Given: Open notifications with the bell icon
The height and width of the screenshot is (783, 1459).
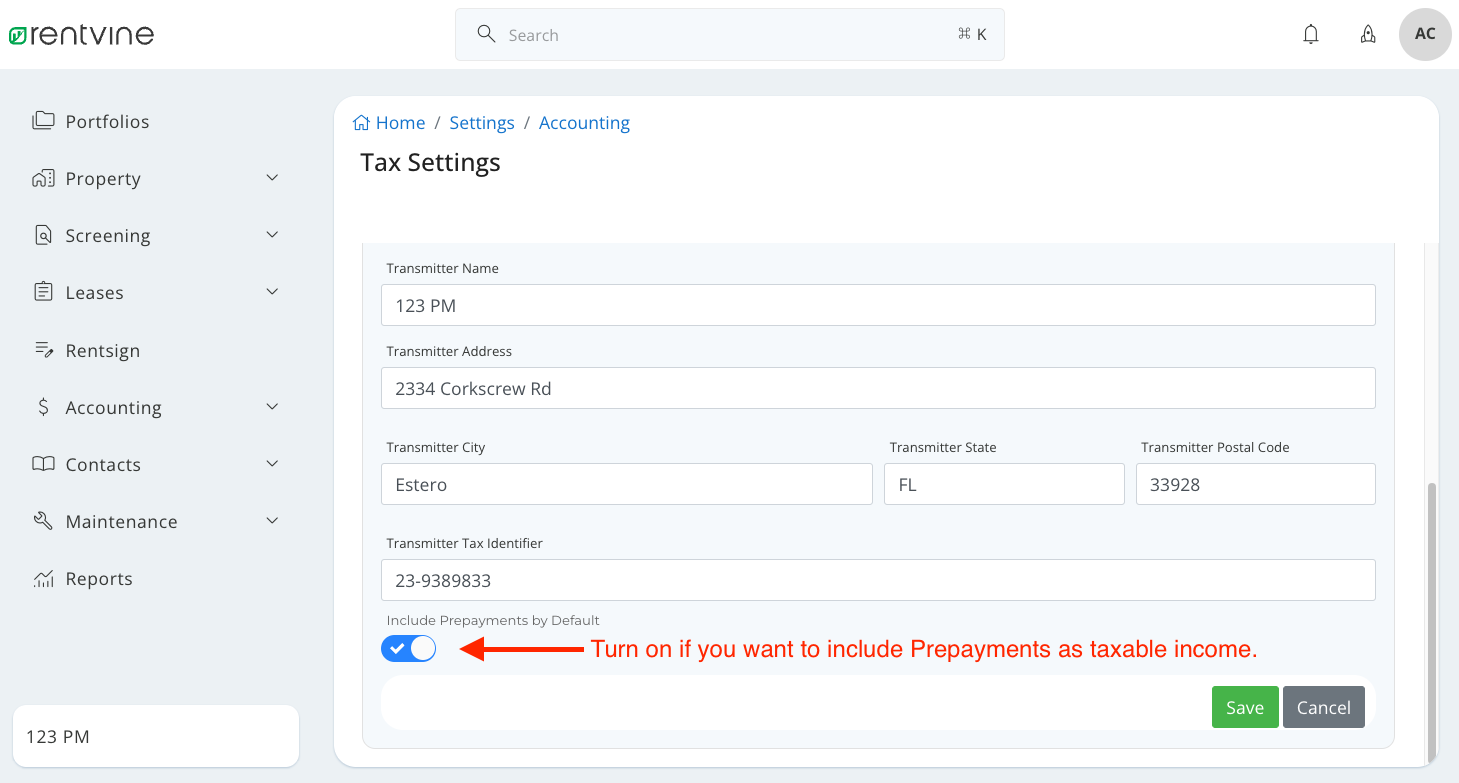Looking at the screenshot, I should 1310,33.
